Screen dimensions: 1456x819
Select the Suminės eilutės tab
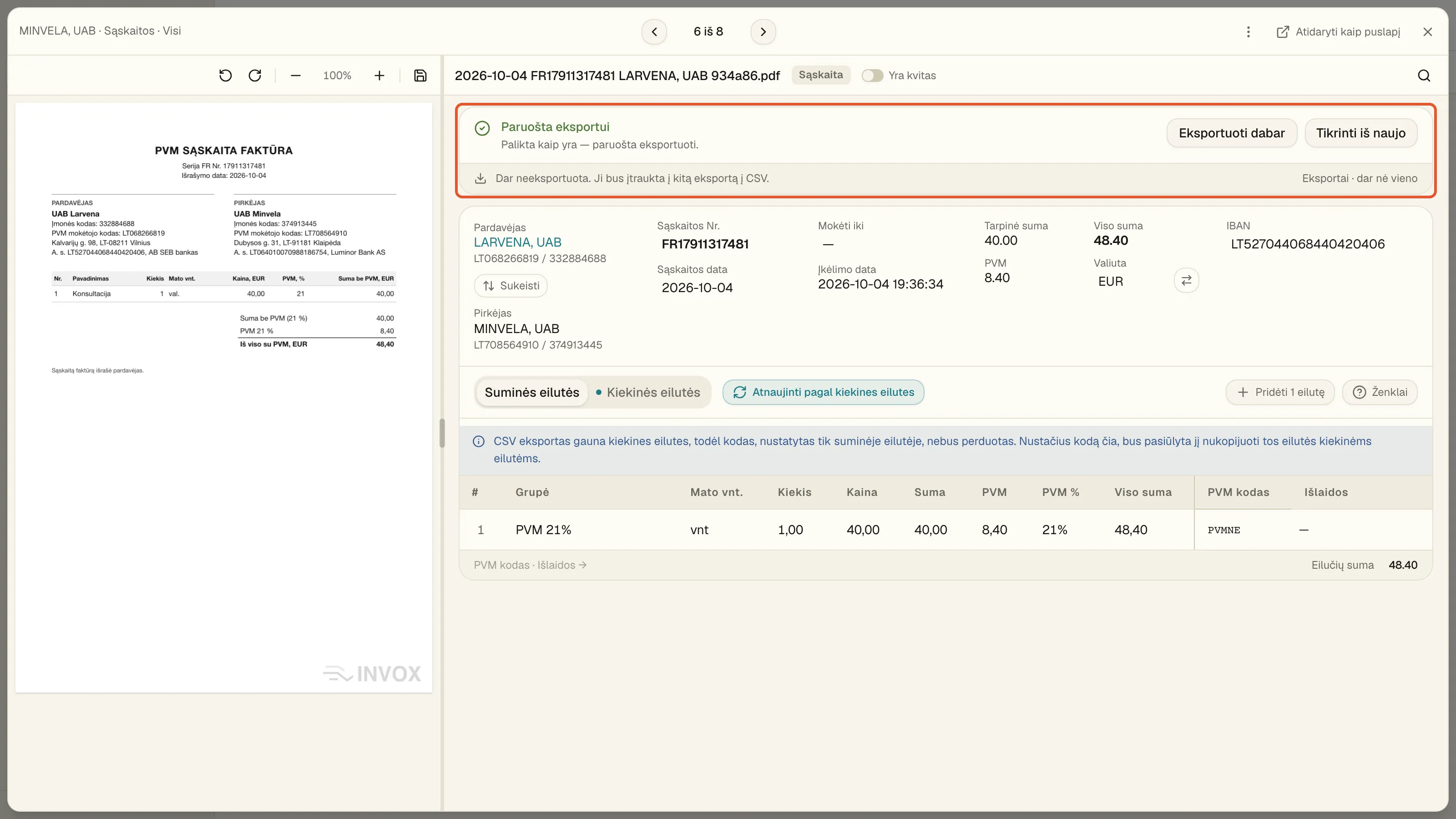coord(532,392)
